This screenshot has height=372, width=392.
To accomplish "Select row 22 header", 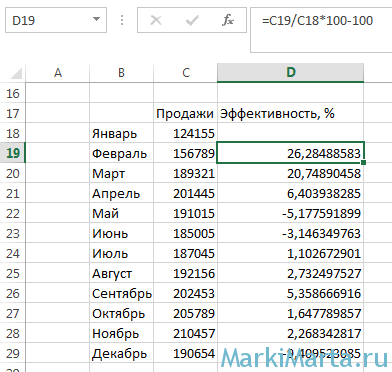I will coord(13,213).
